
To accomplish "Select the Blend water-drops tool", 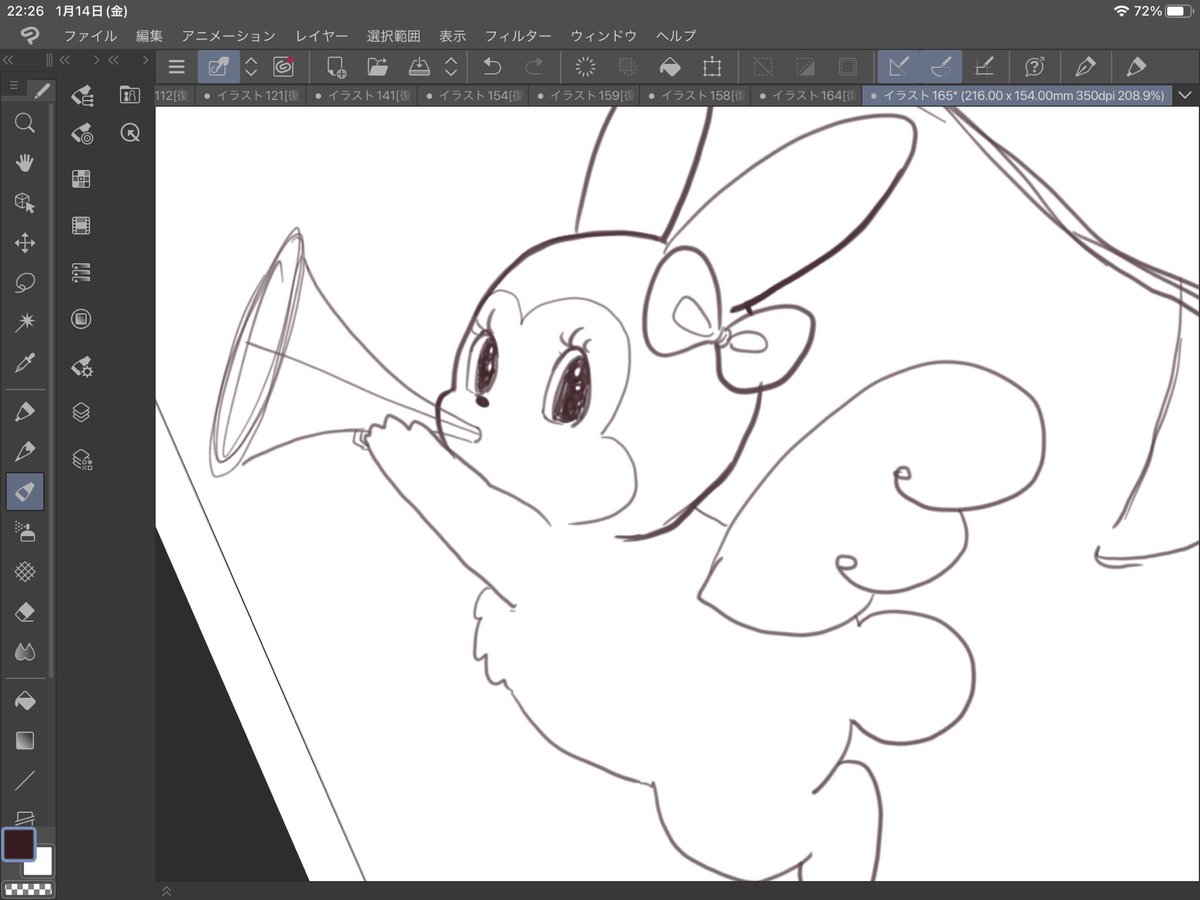I will pos(25,652).
